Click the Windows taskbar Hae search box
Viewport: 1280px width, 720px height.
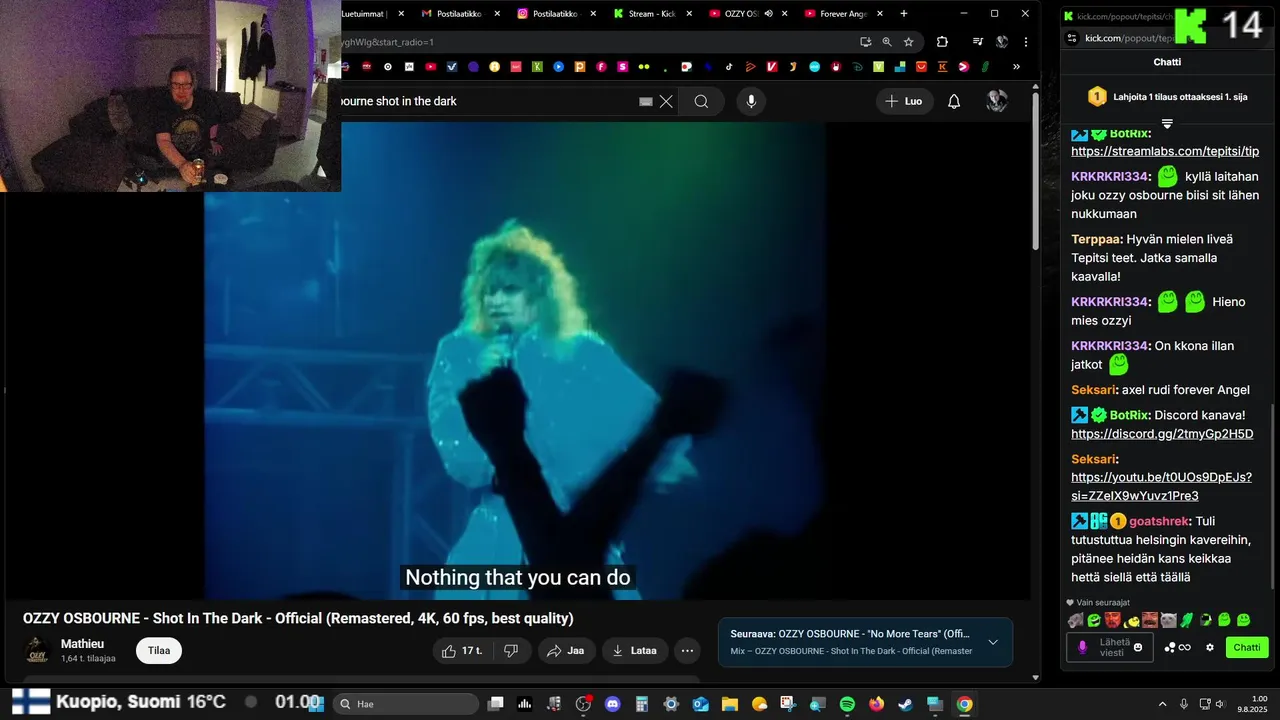pos(405,704)
